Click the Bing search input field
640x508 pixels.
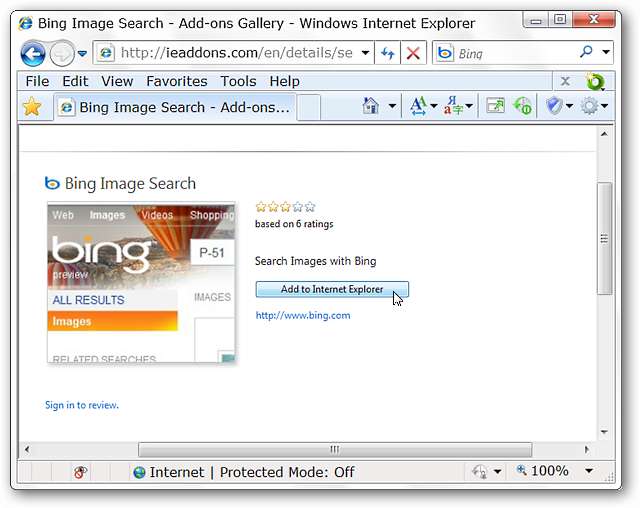pyautogui.click(x=515, y=53)
